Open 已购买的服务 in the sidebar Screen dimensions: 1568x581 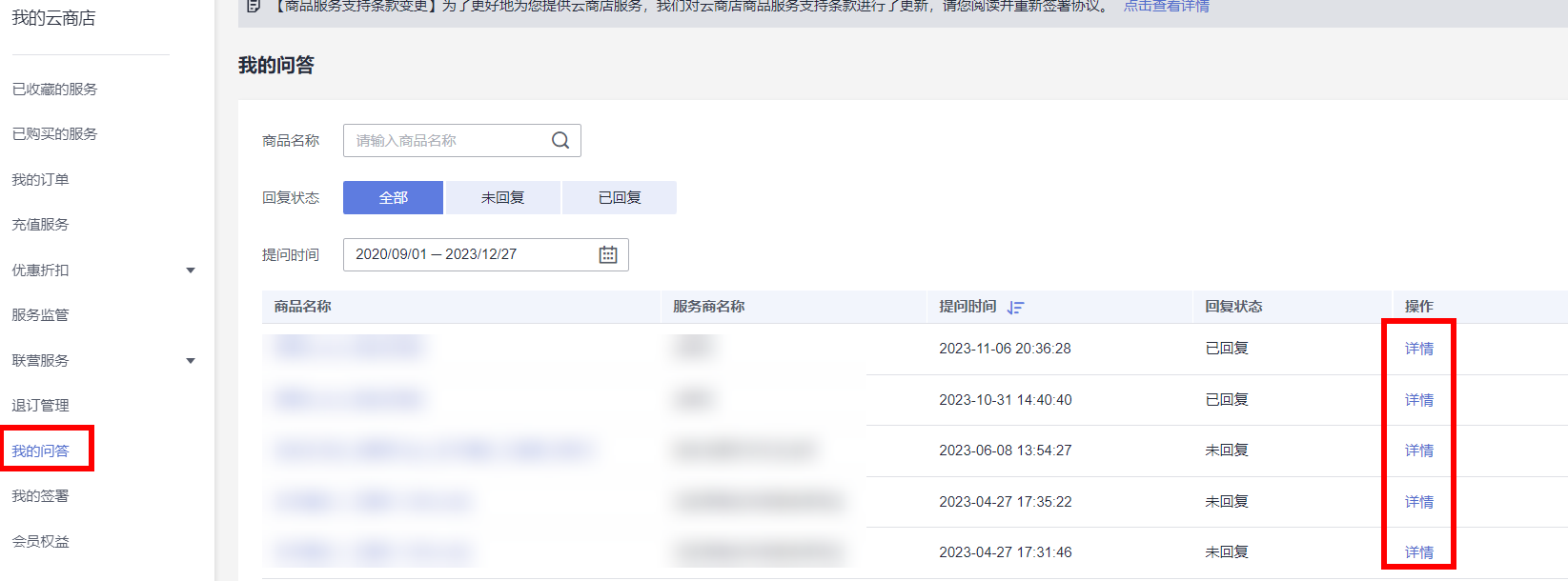pos(54,134)
